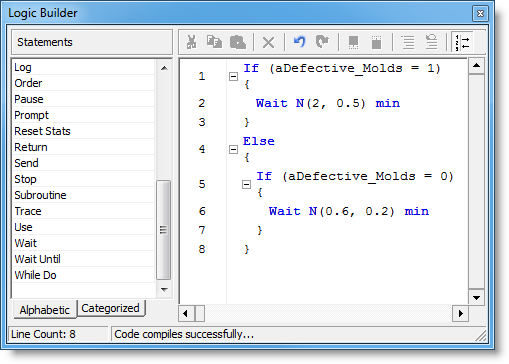The height and width of the screenshot is (364, 509).
Task: Toggle the line numbers toolbar button
Action: pos(462,42)
